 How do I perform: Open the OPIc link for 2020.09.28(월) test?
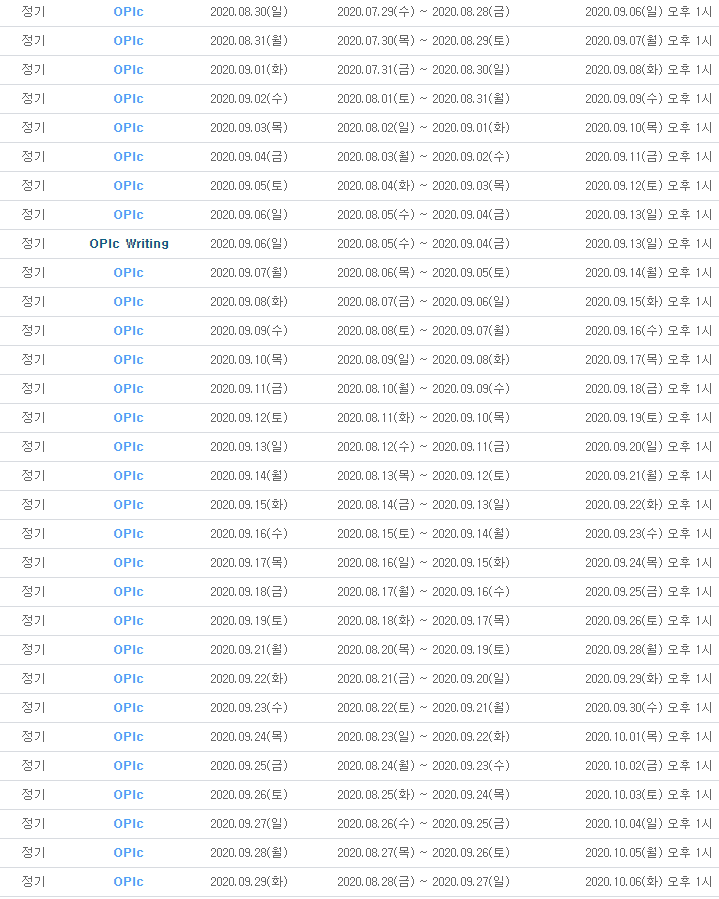click(128, 853)
